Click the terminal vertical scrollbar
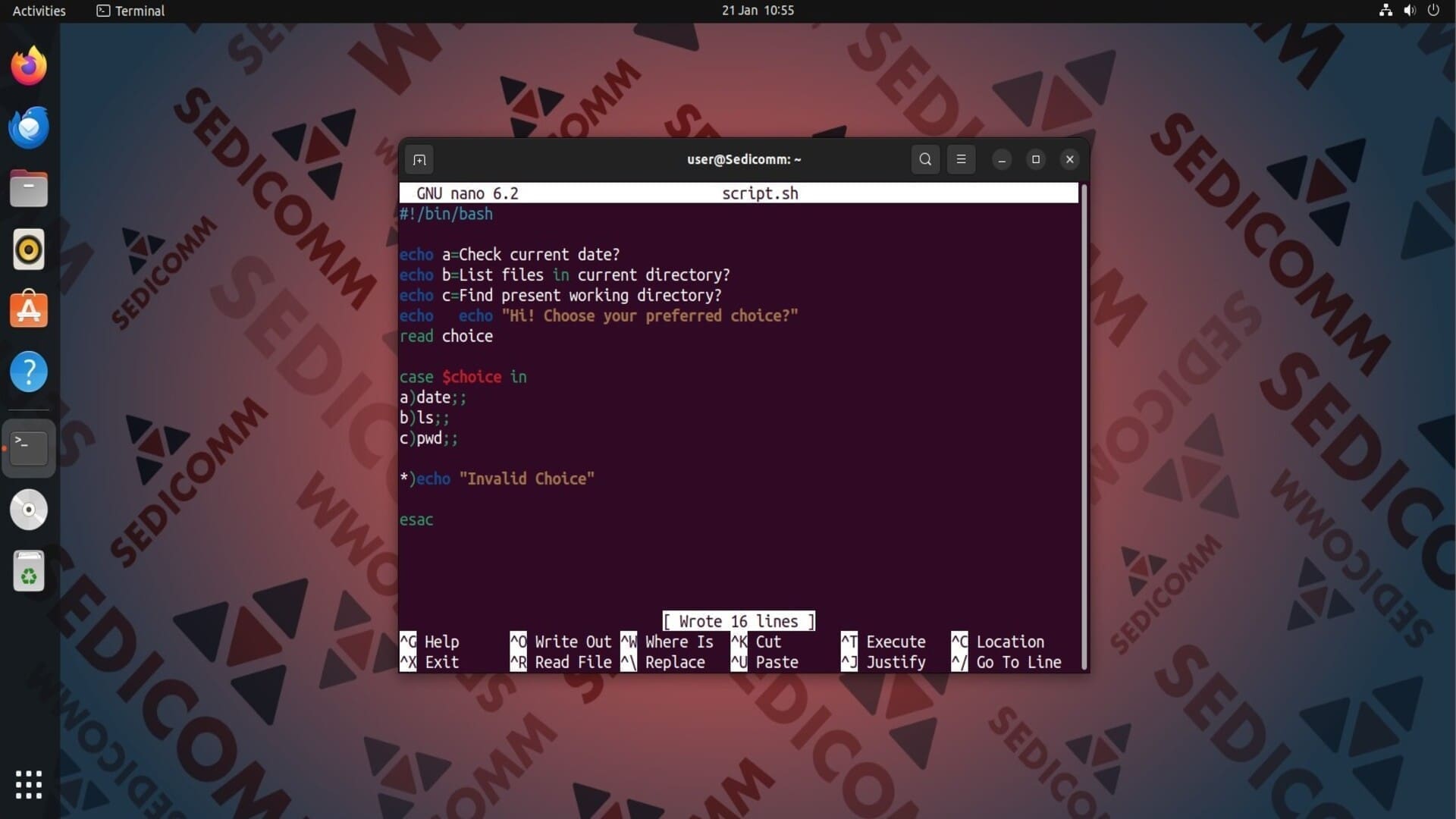The image size is (1456, 819). pyautogui.click(x=1084, y=425)
